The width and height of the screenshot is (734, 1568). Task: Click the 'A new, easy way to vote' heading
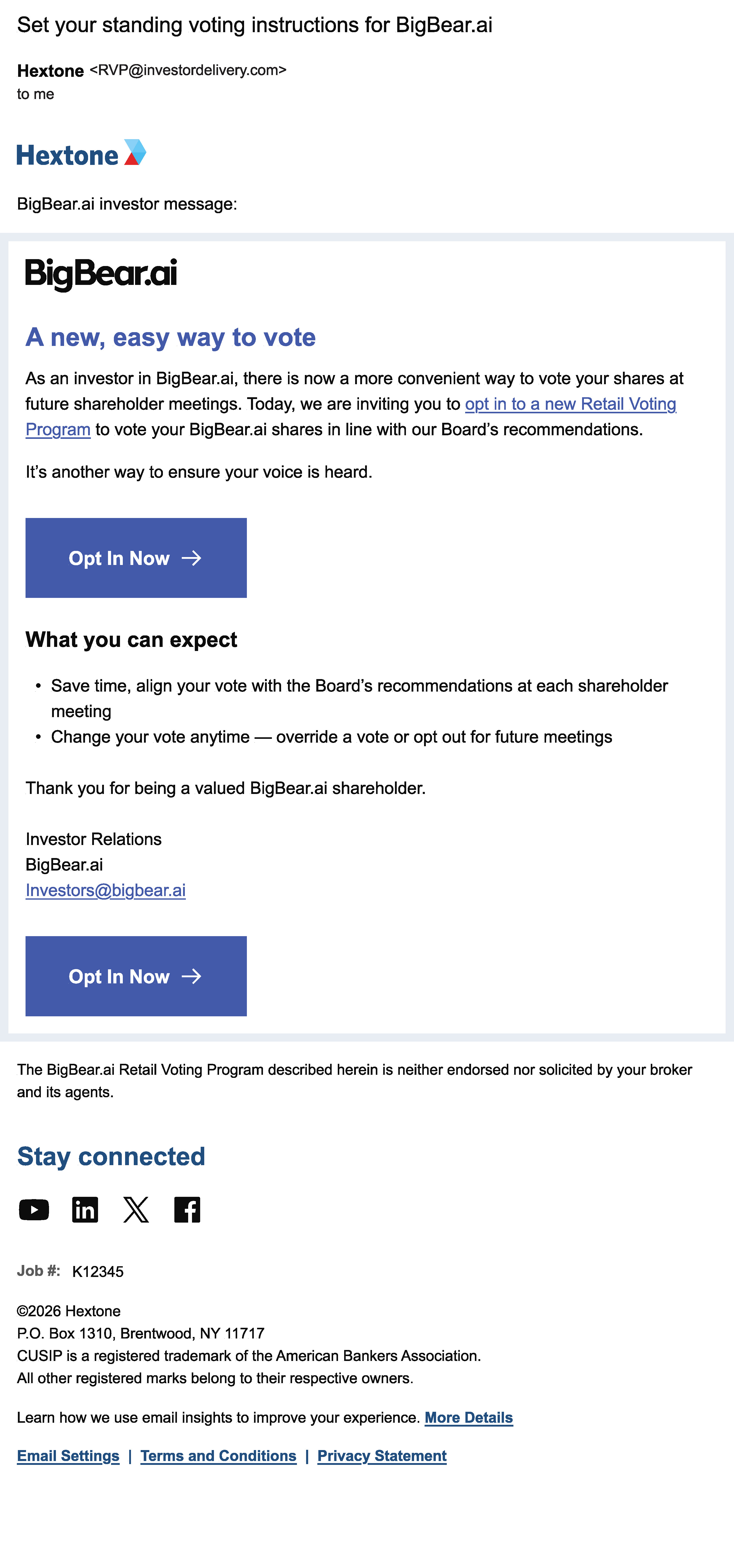[x=170, y=337]
